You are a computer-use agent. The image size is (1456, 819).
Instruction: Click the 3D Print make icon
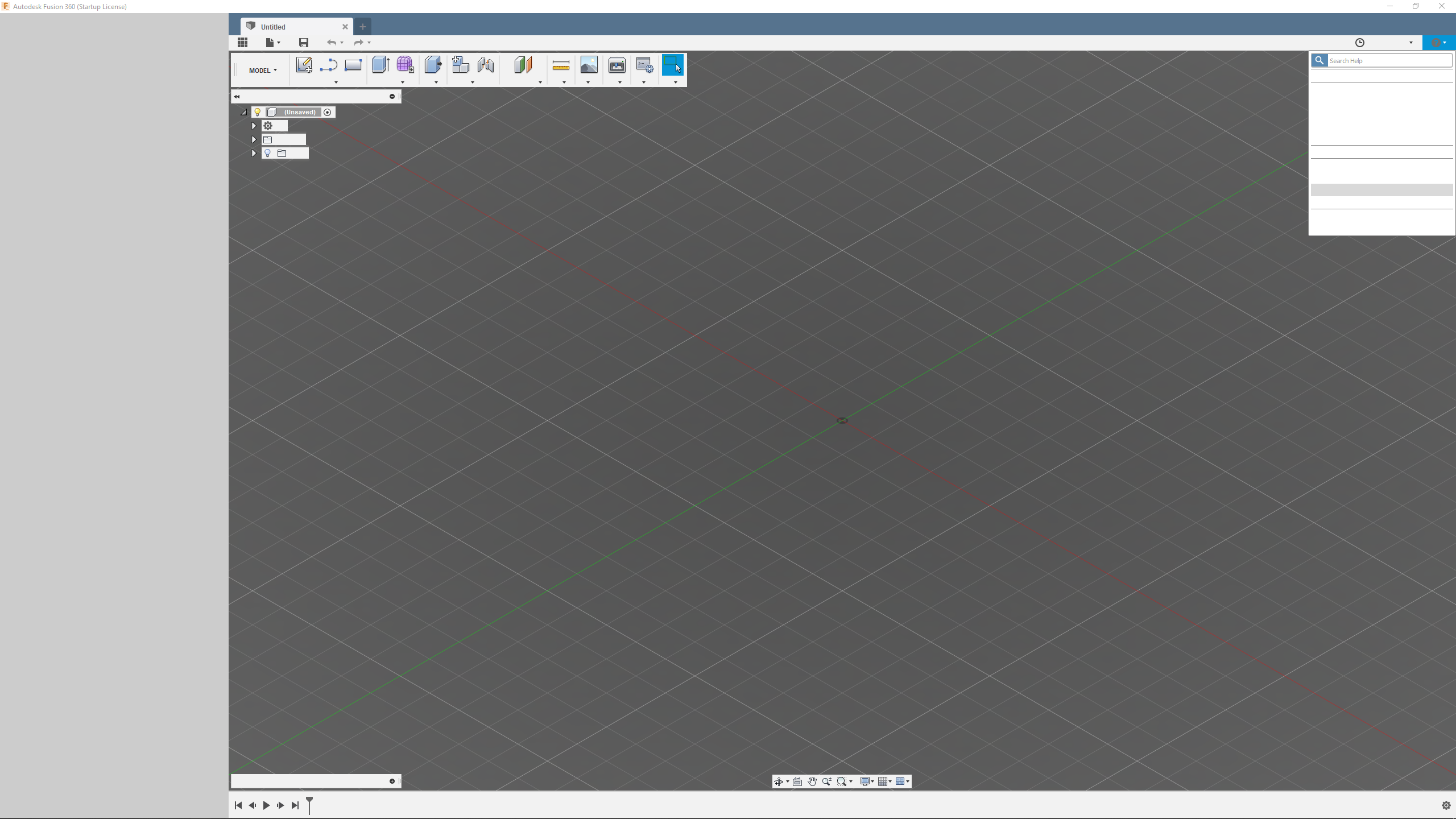click(x=617, y=65)
